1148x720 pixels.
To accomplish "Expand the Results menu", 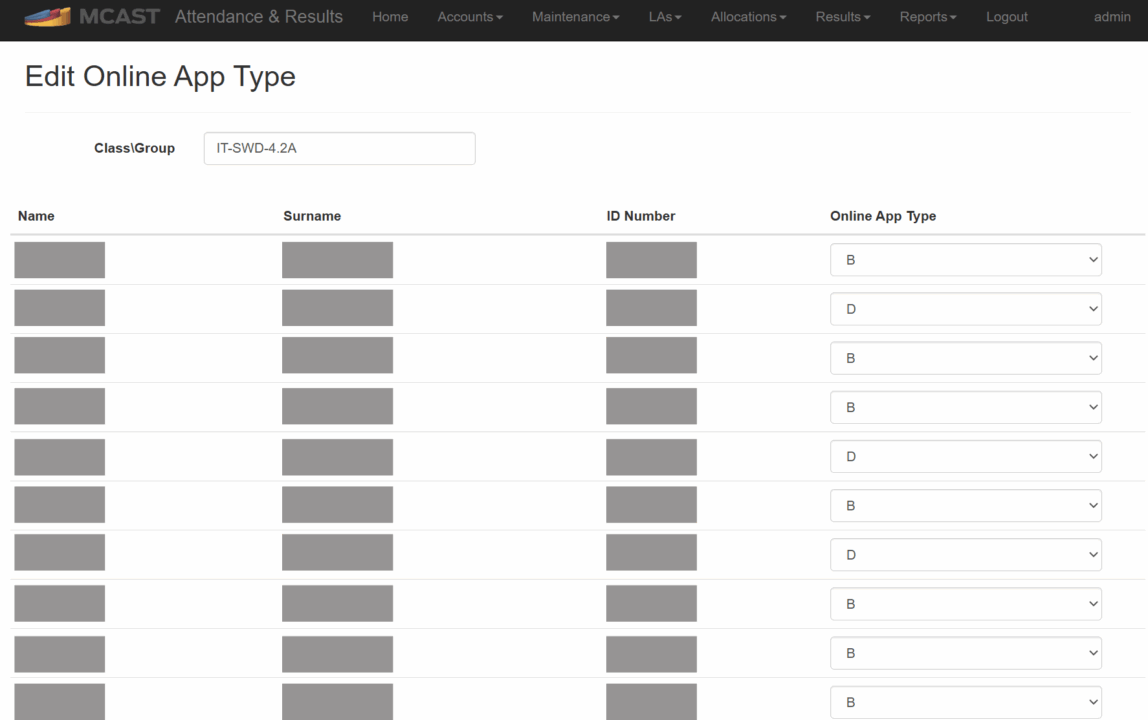I will tap(842, 17).
